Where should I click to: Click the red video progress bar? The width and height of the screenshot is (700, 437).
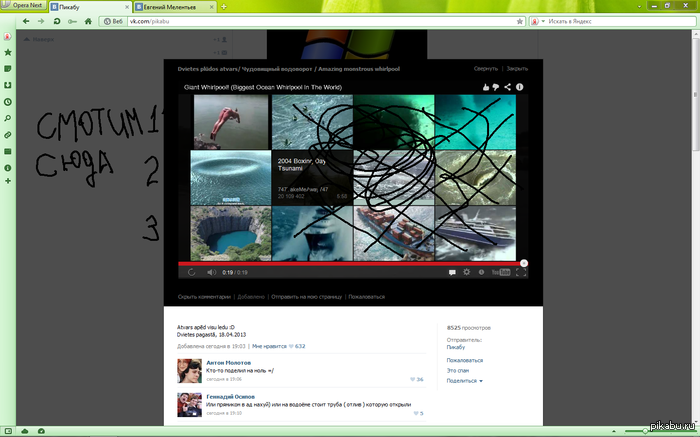[350, 263]
